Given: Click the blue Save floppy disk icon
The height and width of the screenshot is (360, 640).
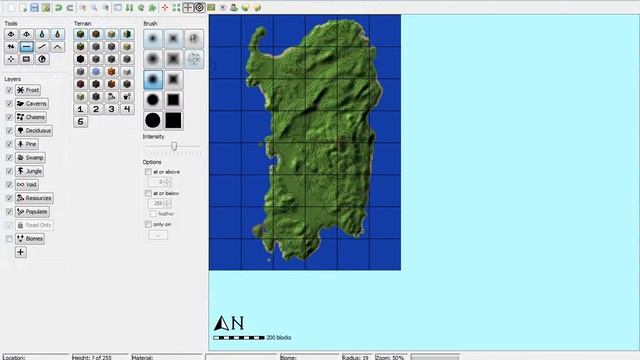Looking at the screenshot, I should click(x=34, y=7).
